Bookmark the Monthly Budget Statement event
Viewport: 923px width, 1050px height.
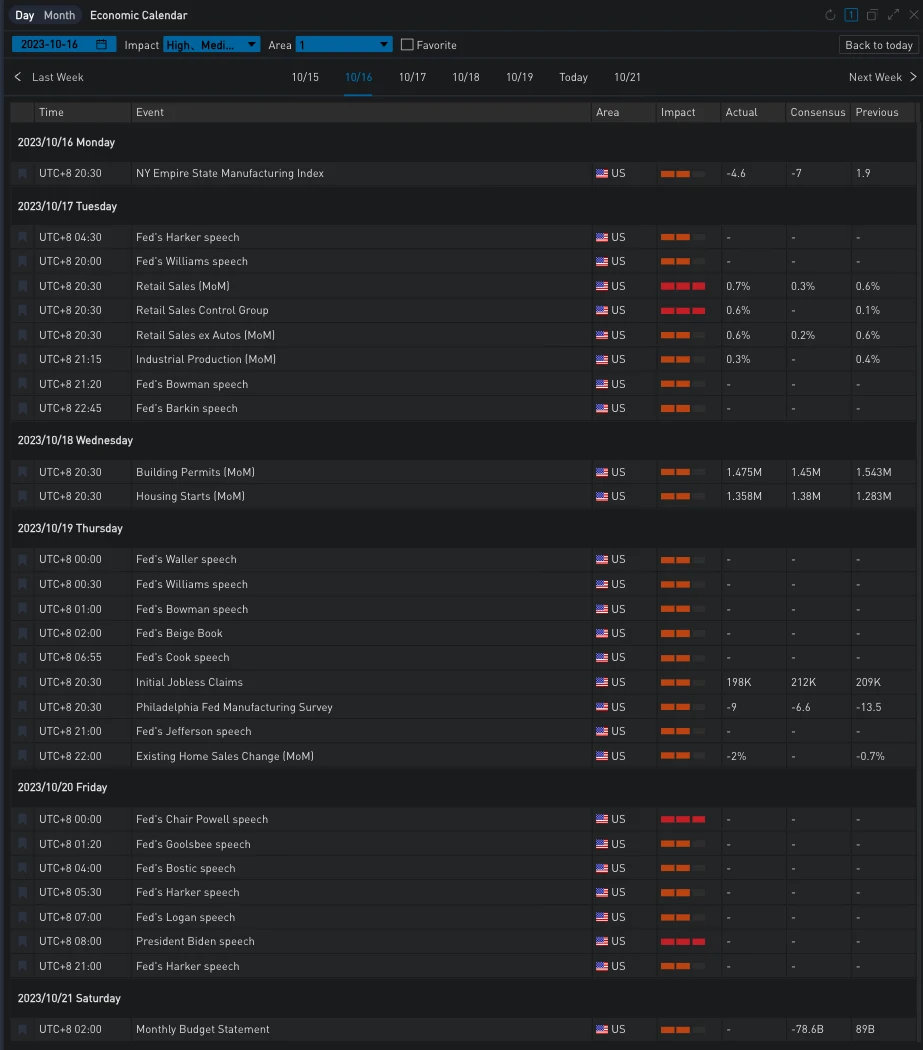coord(23,1030)
